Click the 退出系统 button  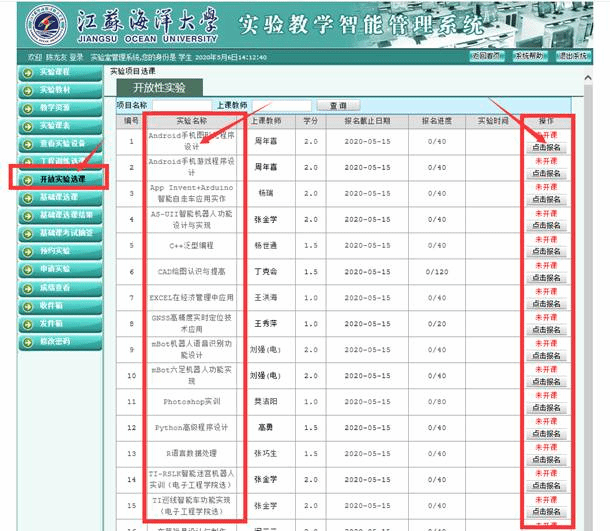[x=573, y=56]
